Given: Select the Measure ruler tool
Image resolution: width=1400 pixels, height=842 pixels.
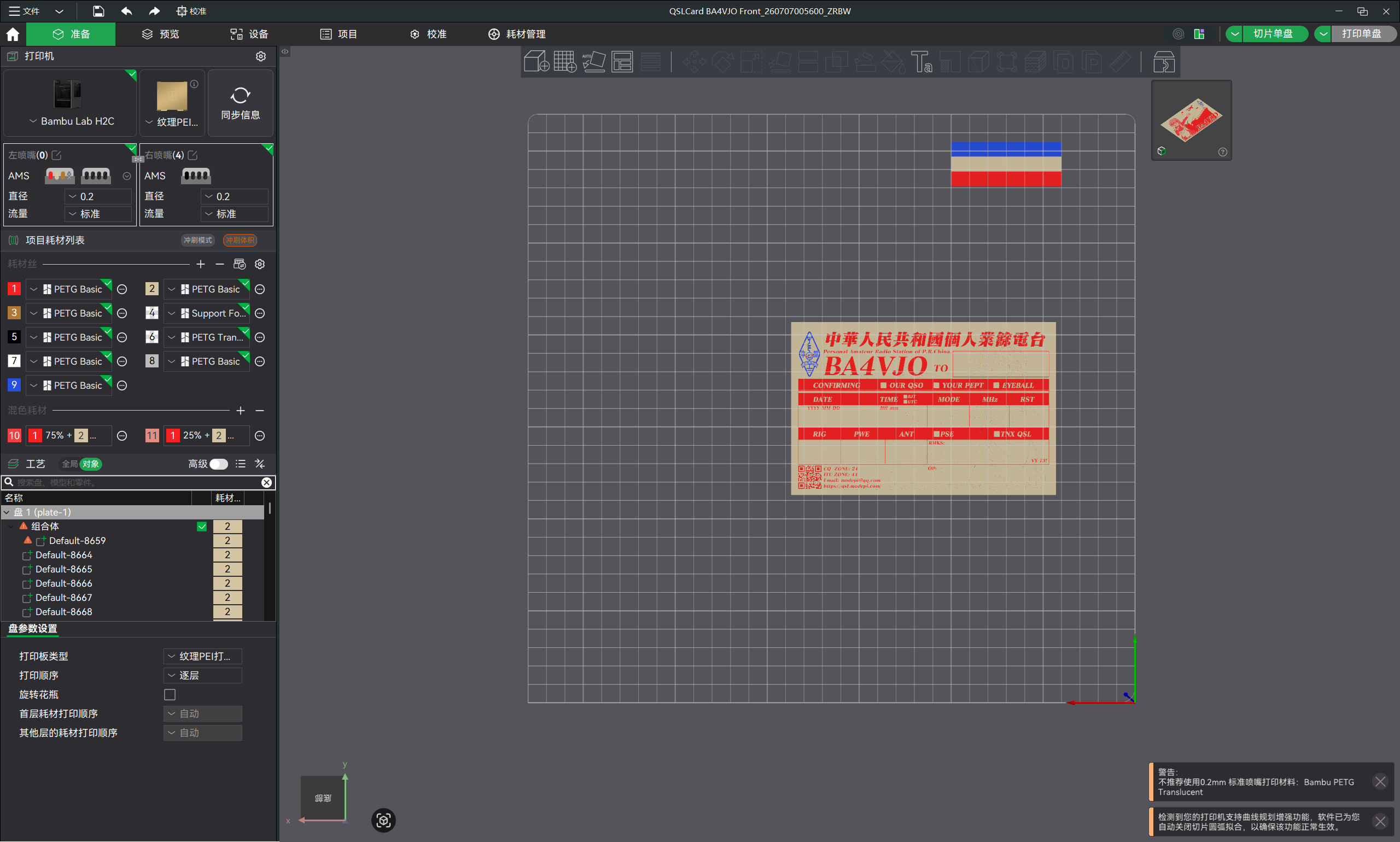Looking at the screenshot, I should [x=1120, y=61].
